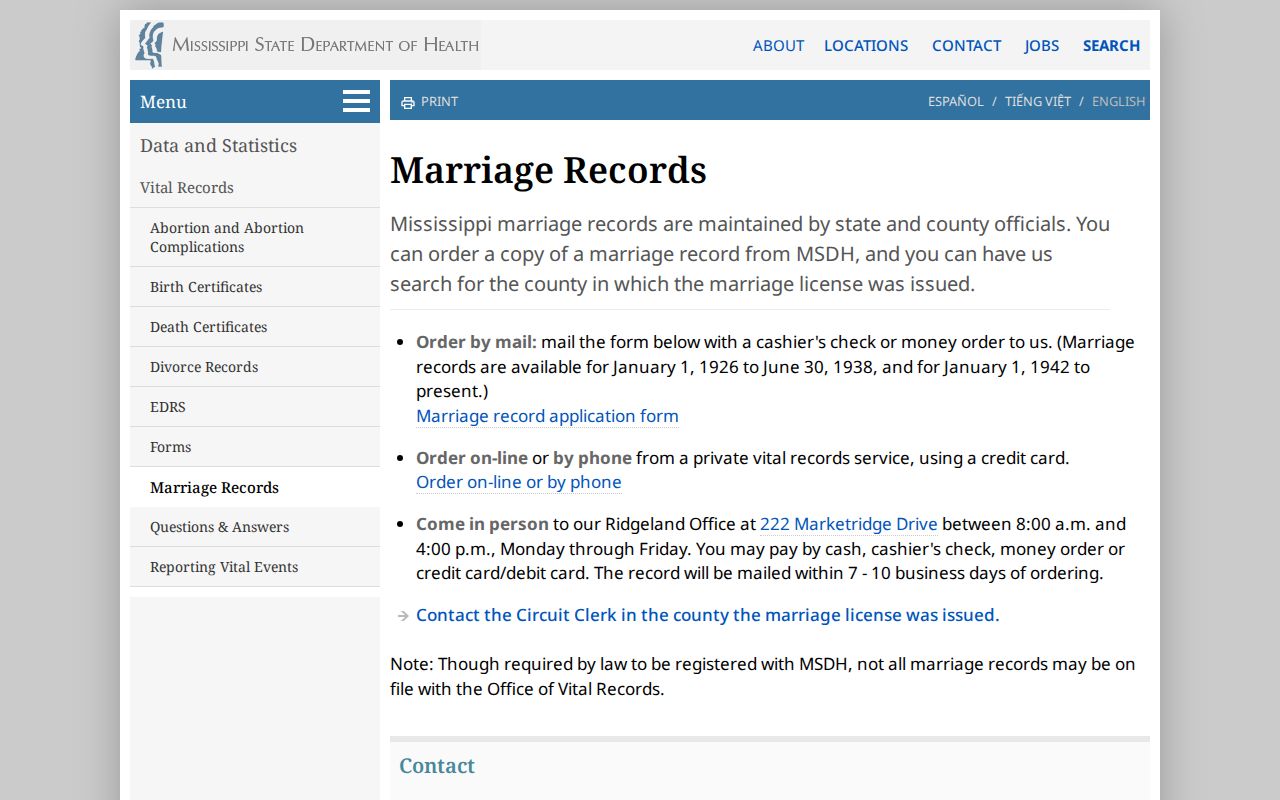Switch language to TIẾNG VIỆT

click(x=1038, y=101)
